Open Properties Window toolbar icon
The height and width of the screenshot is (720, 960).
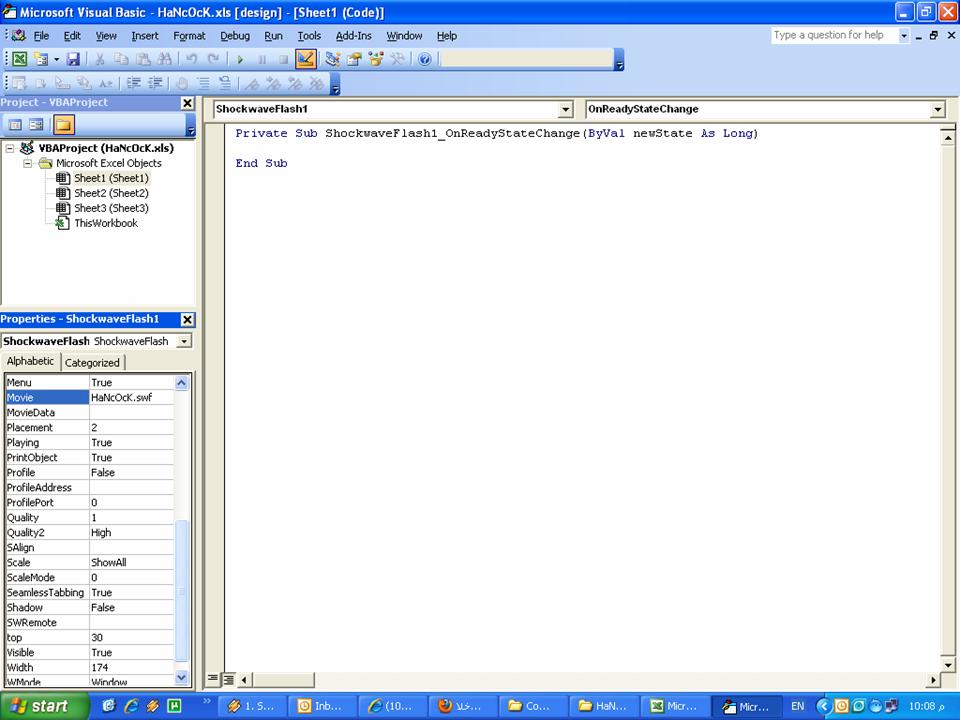click(354, 59)
